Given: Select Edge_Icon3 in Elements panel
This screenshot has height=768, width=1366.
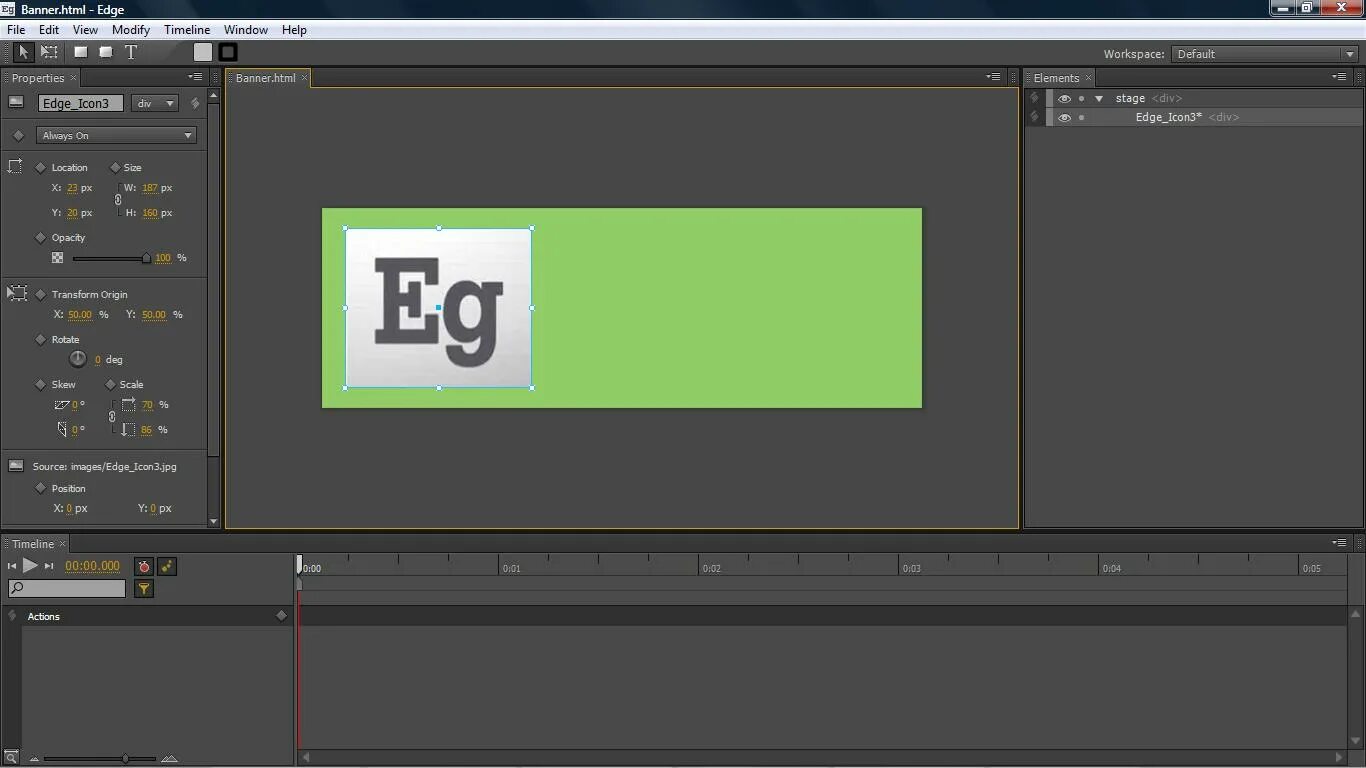Looking at the screenshot, I should pos(1168,117).
